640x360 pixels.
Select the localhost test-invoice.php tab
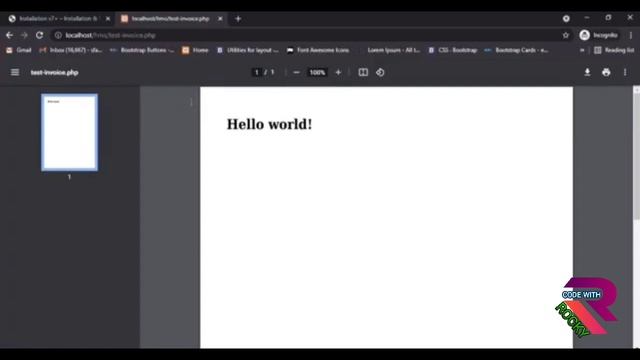(x=171, y=18)
